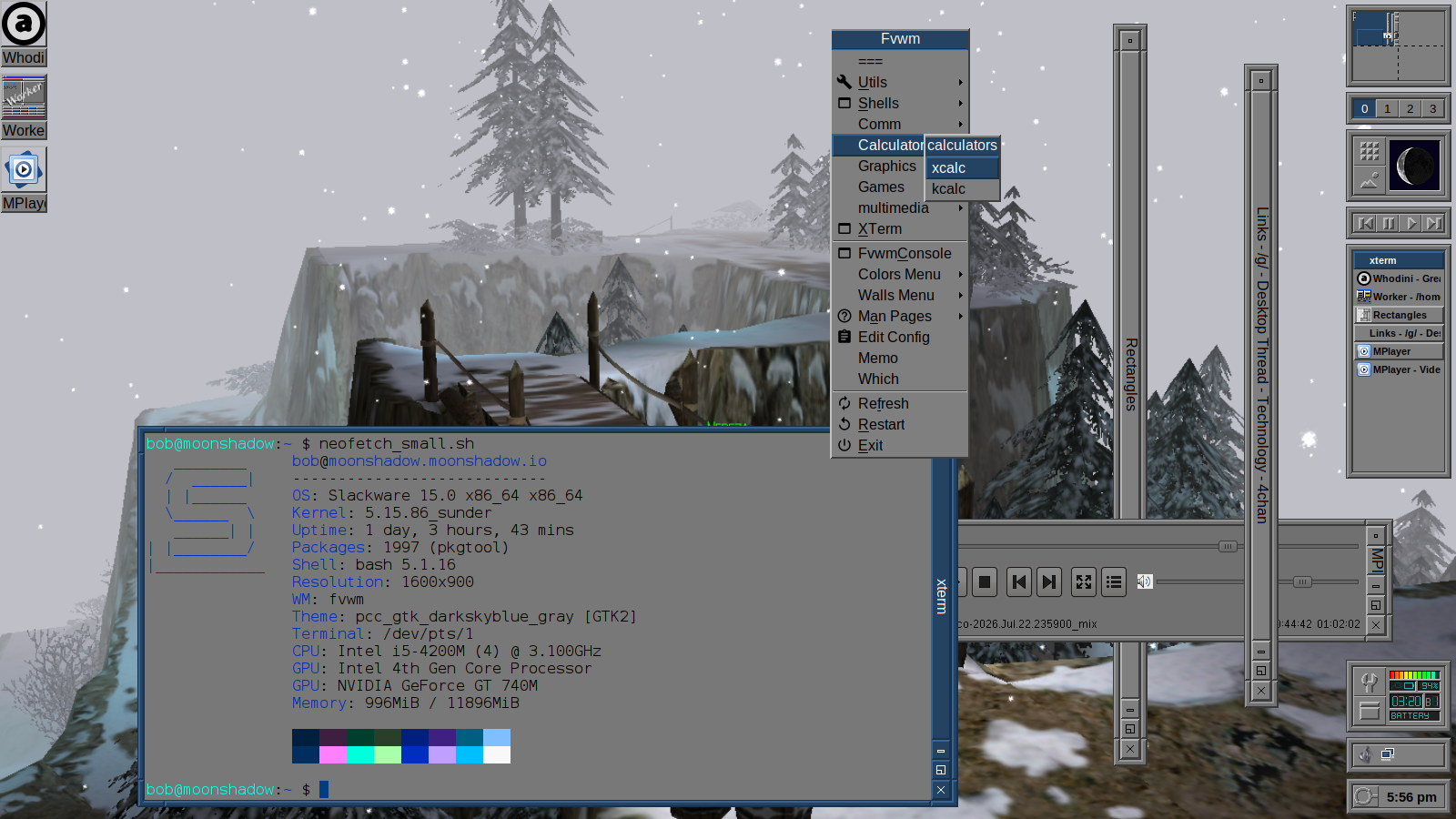Click the moon phase applet
This screenshot has width=1456, height=819.
point(1414,166)
